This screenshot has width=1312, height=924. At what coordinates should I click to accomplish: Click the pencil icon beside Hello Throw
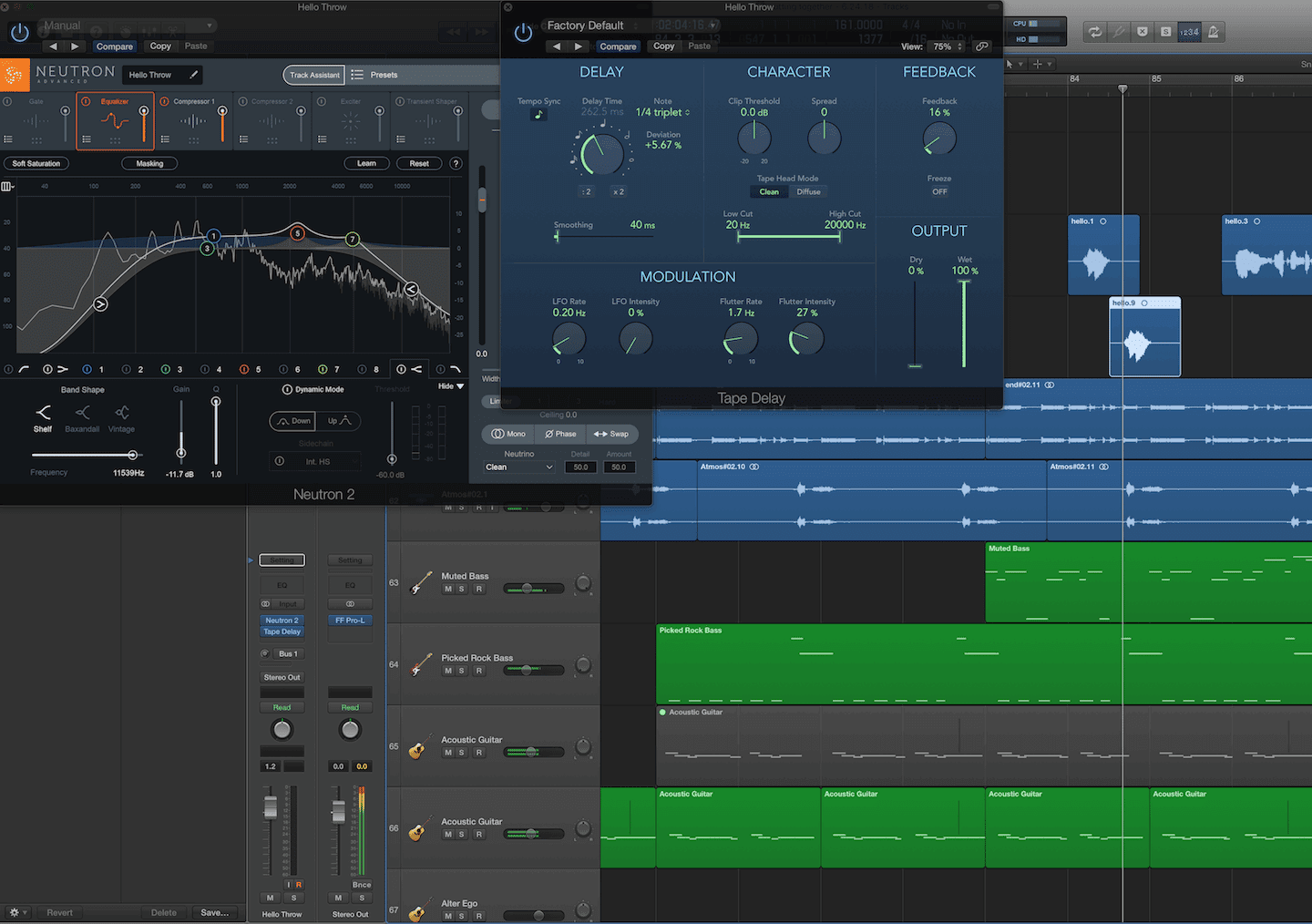(x=193, y=75)
